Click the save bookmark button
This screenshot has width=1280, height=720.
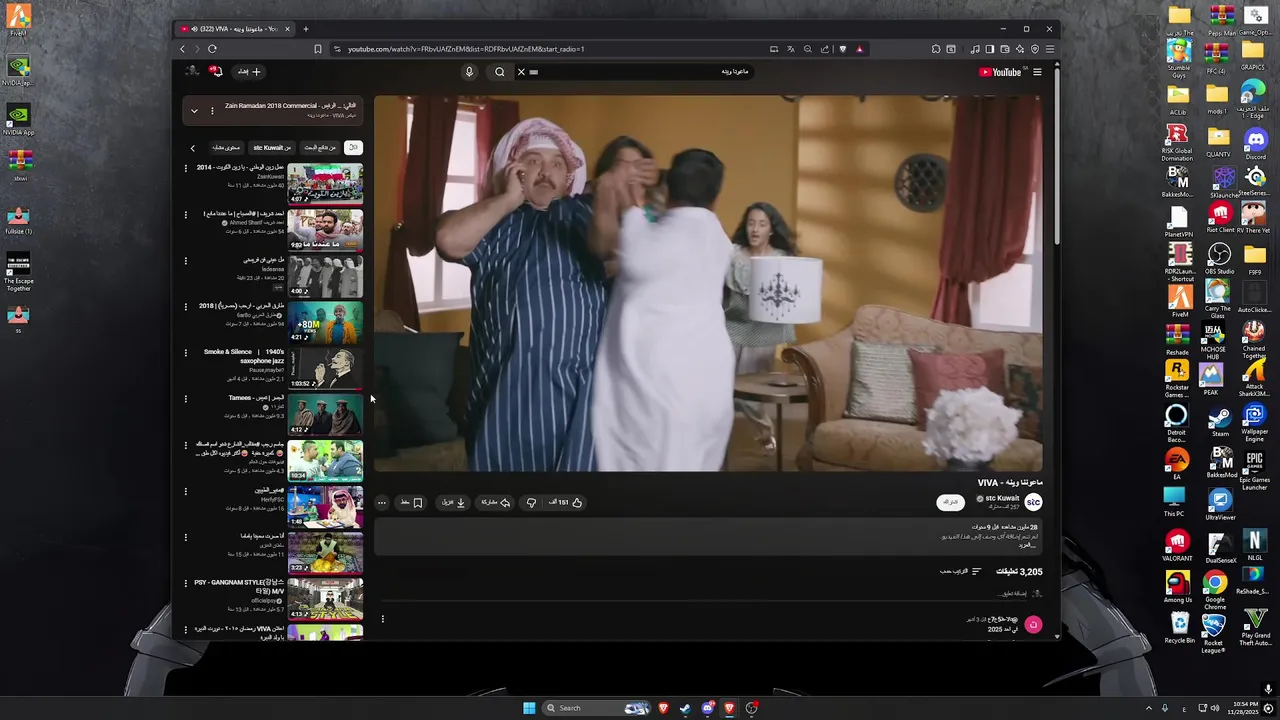(411, 503)
